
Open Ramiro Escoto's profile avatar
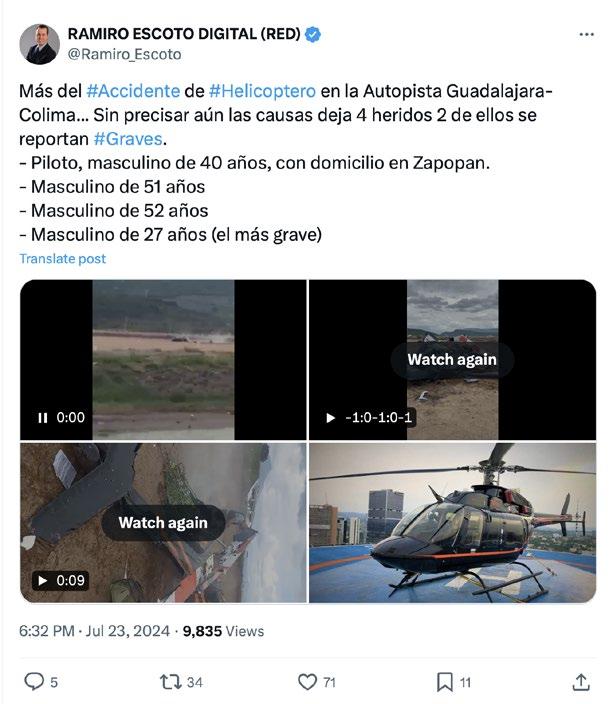point(40,44)
